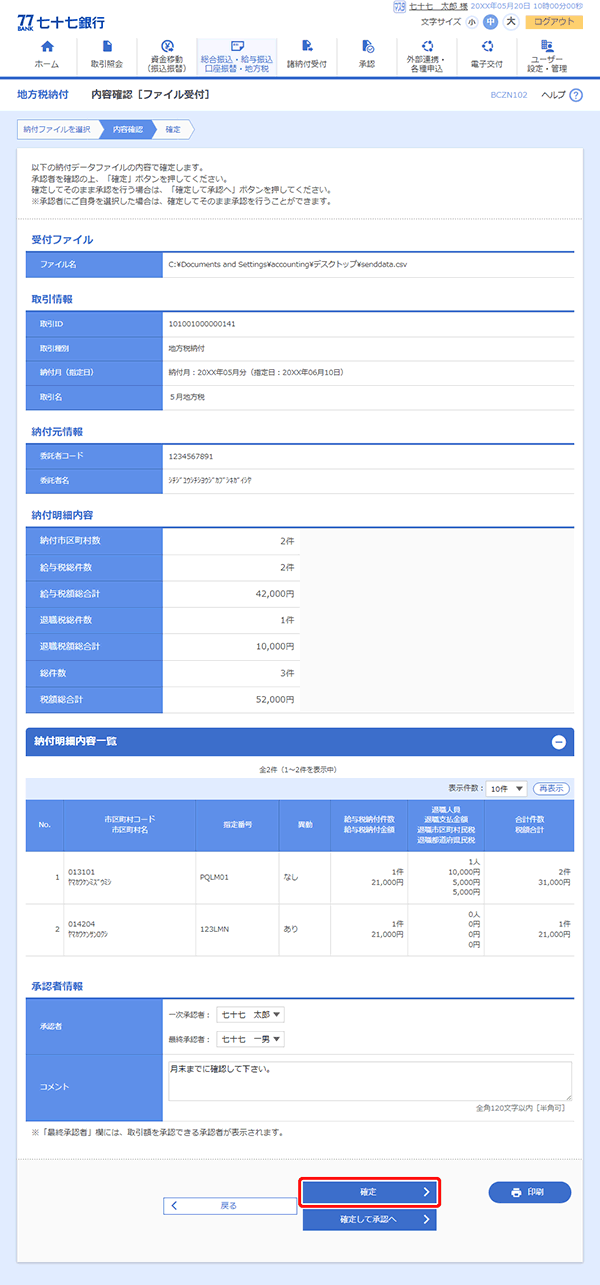The width and height of the screenshot is (600, 1285).
Task: Click municipality code 013101
Action: [81, 871]
